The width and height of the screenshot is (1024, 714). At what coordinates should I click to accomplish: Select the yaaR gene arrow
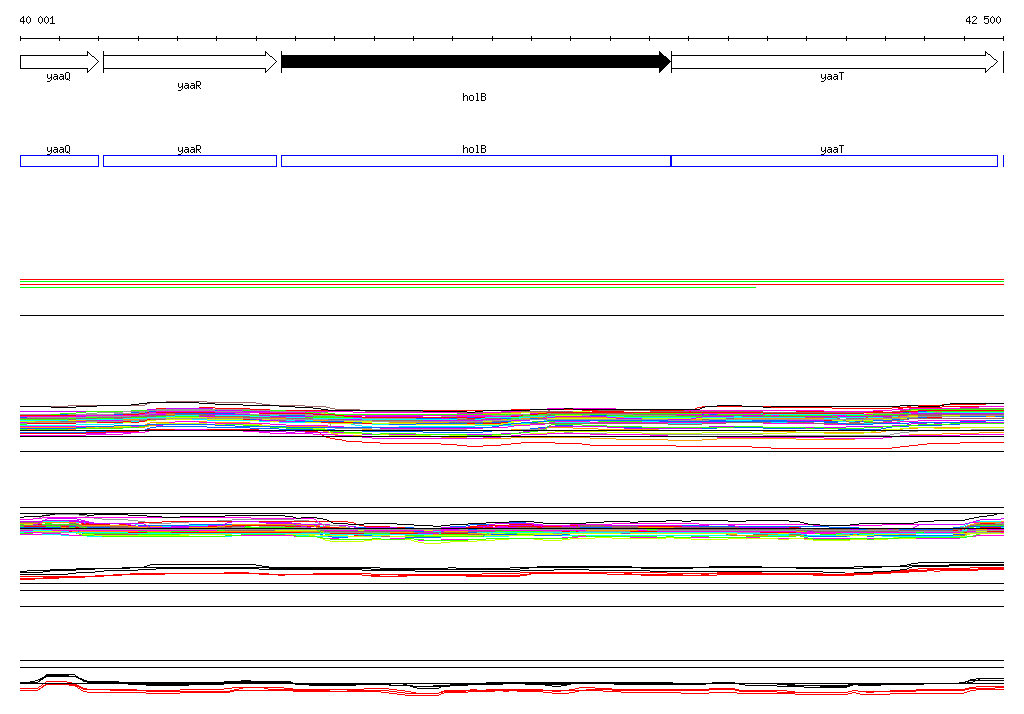190,62
